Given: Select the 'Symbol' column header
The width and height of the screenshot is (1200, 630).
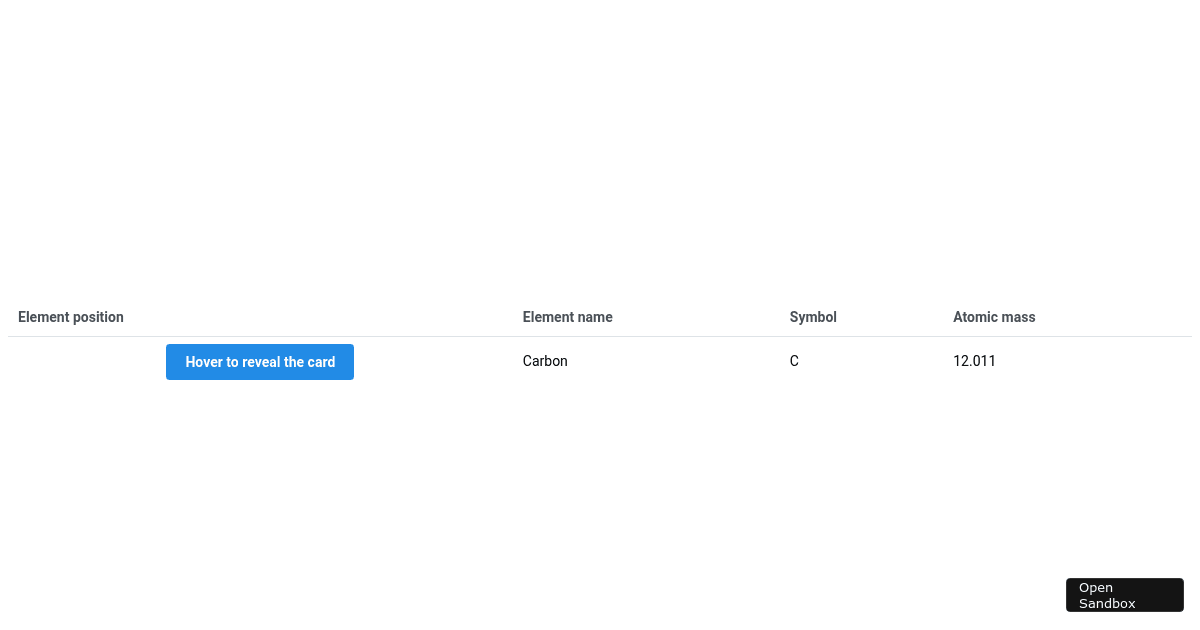Looking at the screenshot, I should [812, 317].
